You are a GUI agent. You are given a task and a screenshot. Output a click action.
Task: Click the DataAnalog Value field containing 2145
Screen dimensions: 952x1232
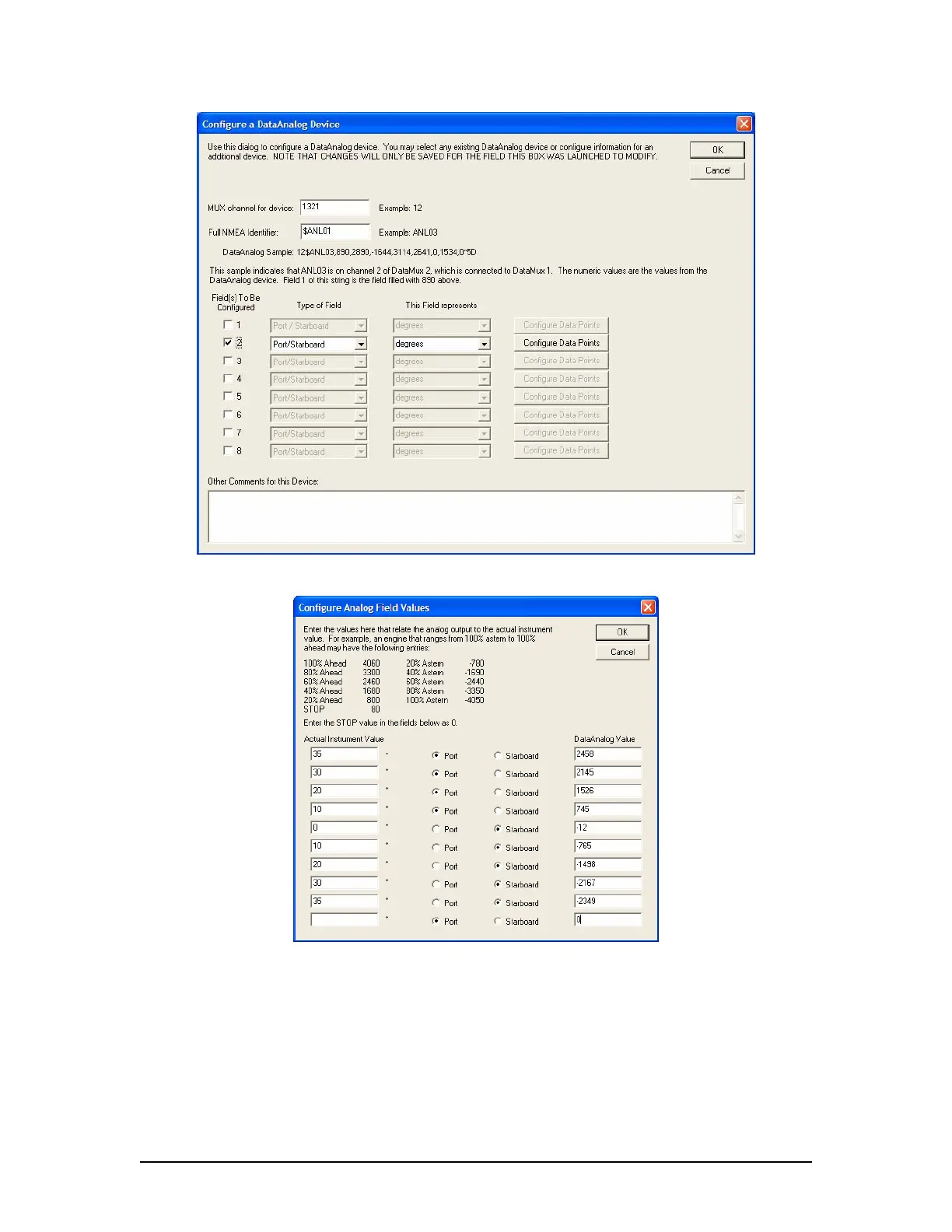pos(607,772)
